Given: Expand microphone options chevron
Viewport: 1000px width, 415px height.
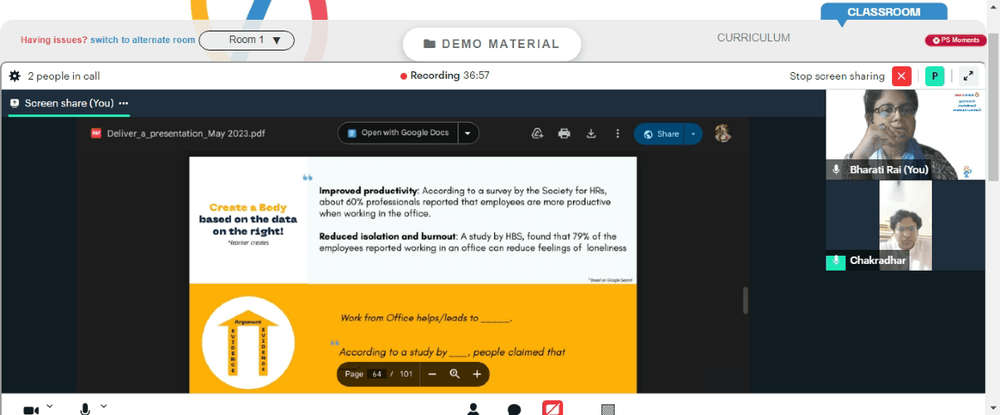Looking at the screenshot, I should click(104, 407).
